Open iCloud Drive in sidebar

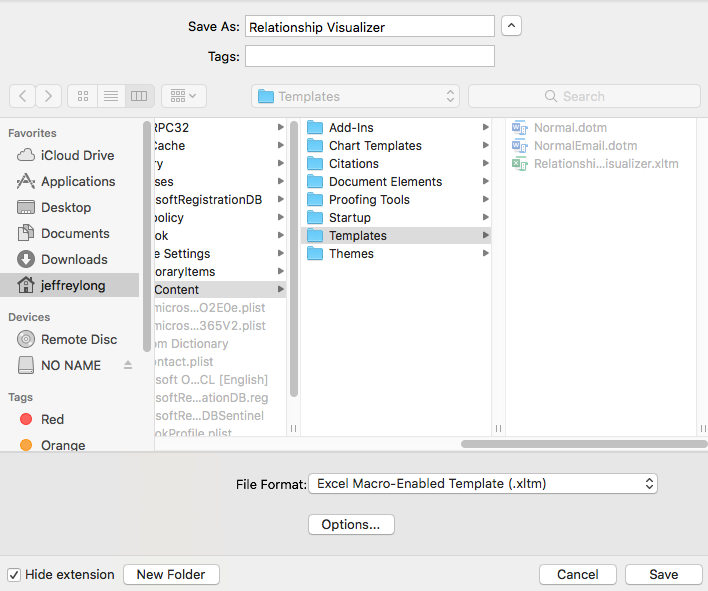point(77,156)
